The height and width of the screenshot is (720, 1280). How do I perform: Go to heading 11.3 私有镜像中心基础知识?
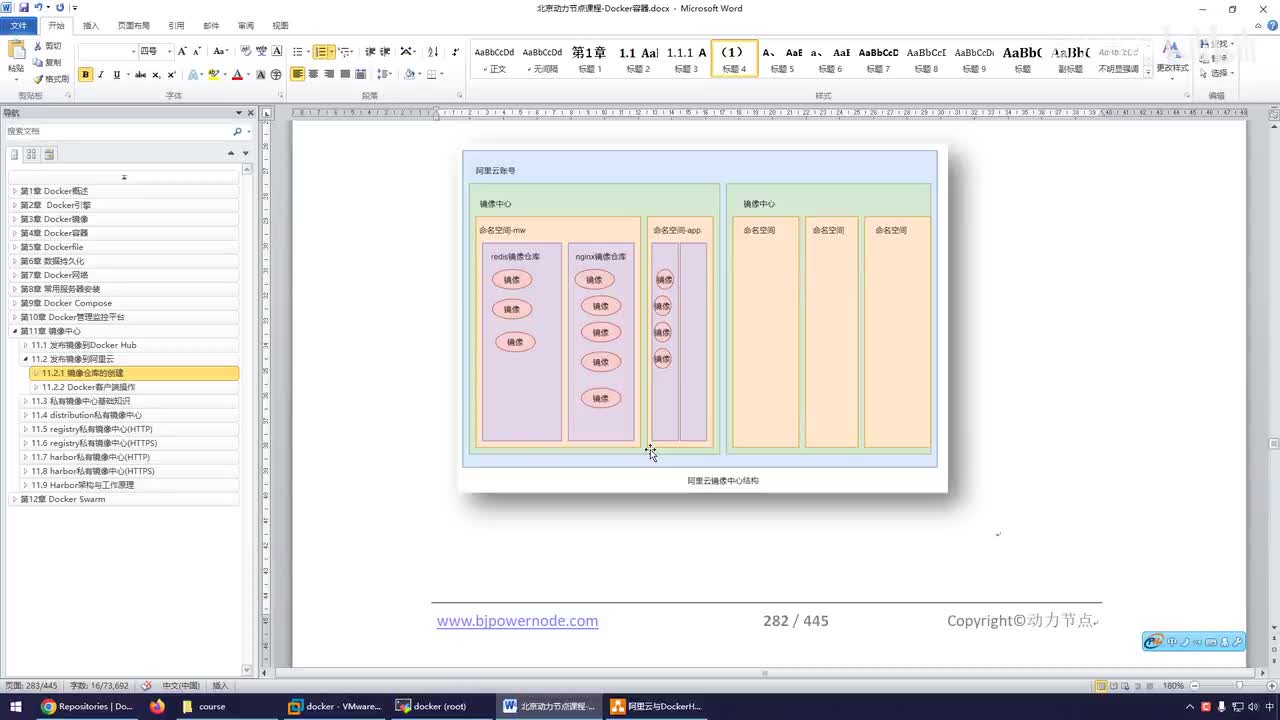pyautogui.click(x=80, y=401)
